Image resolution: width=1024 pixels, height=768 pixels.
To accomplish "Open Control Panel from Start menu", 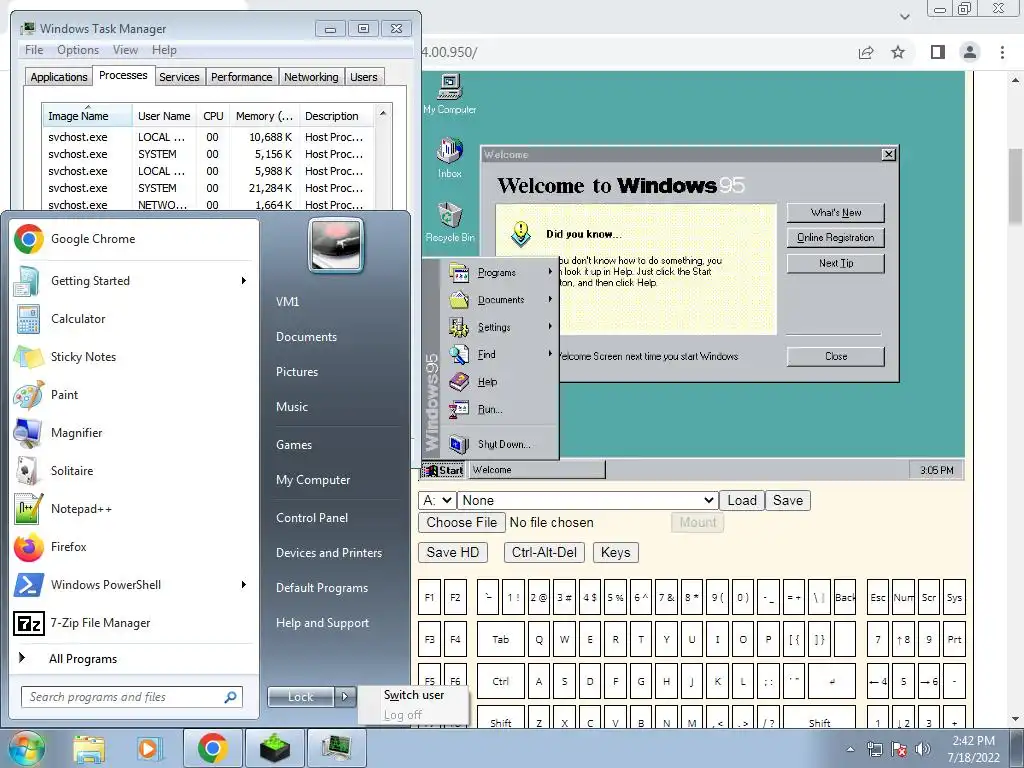I will pyautogui.click(x=312, y=518).
